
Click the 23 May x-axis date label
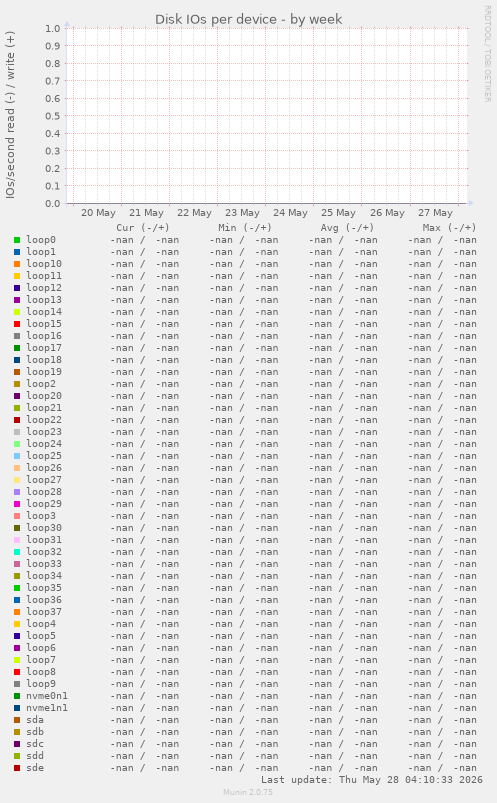(242, 213)
